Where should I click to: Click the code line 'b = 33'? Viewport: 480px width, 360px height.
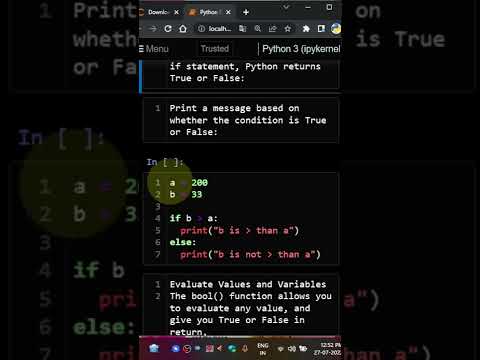pyautogui.click(x=186, y=194)
